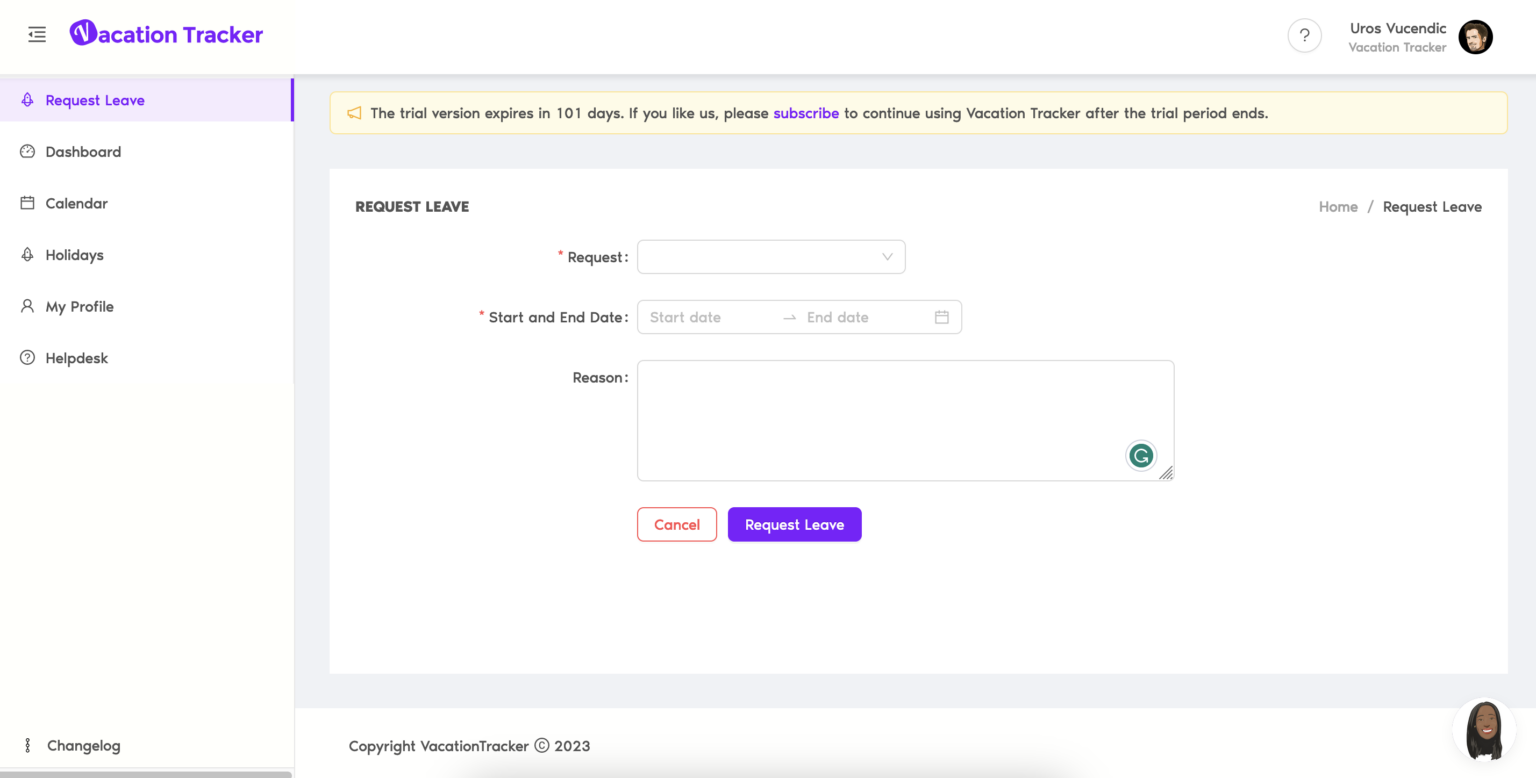1536x778 pixels.
Task: Click the Request Leave sidebar icon
Action: pyautogui.click(x=27, y=100)
